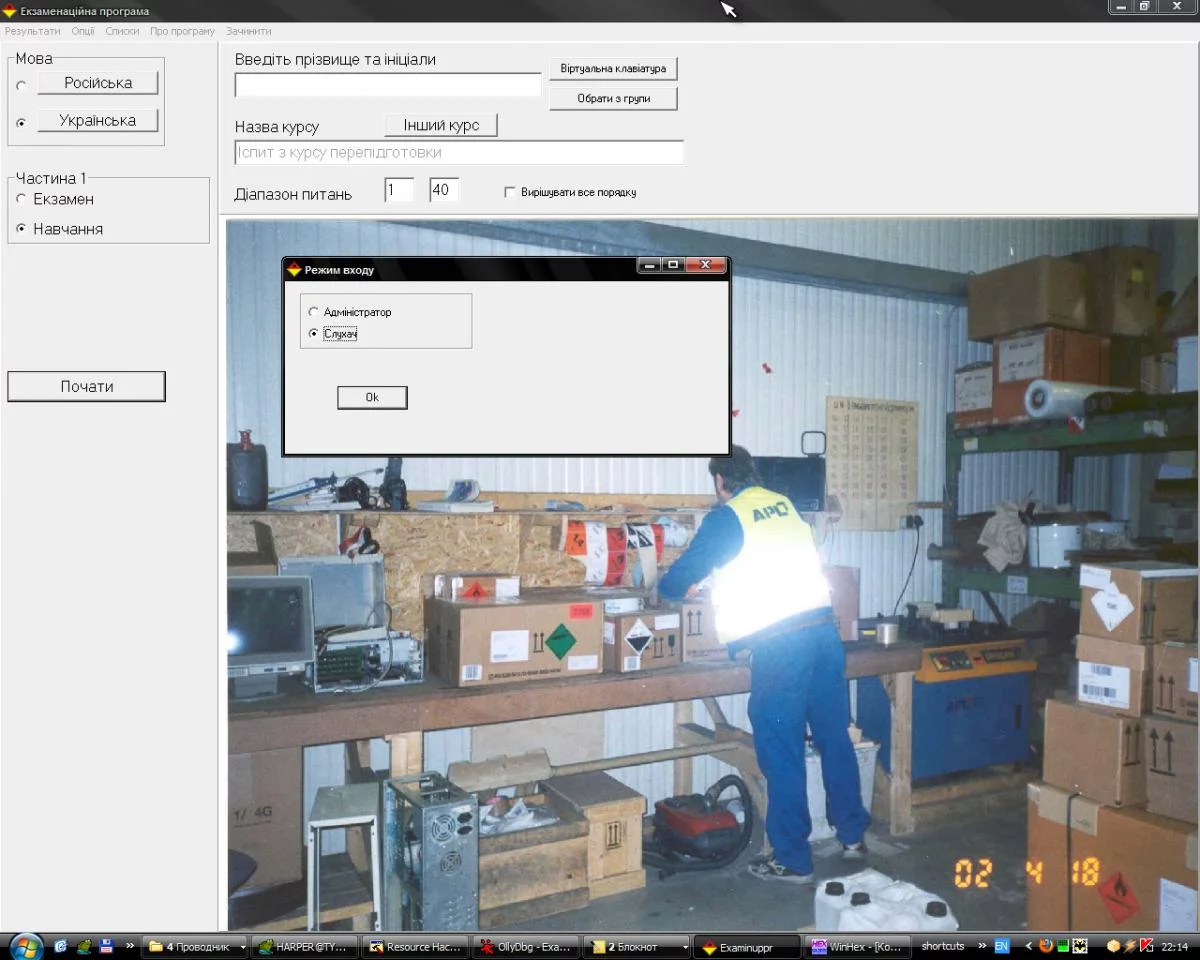This screenshot has width=1200, height=960.
Task: Open the Опції menu
Action: coord(83,31)
